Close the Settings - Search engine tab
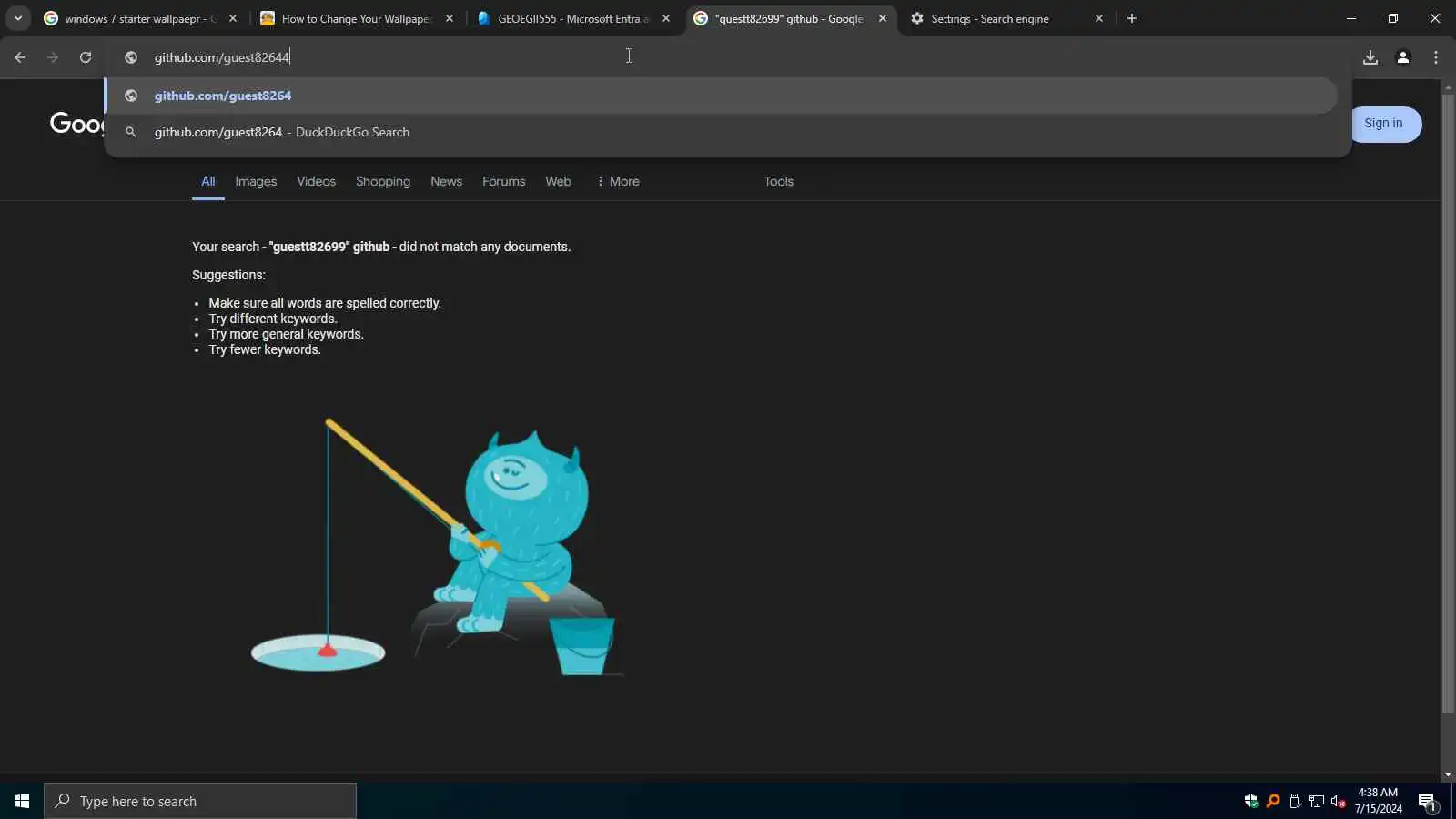The image size is (1456, 819). (x=1099, y=18)
